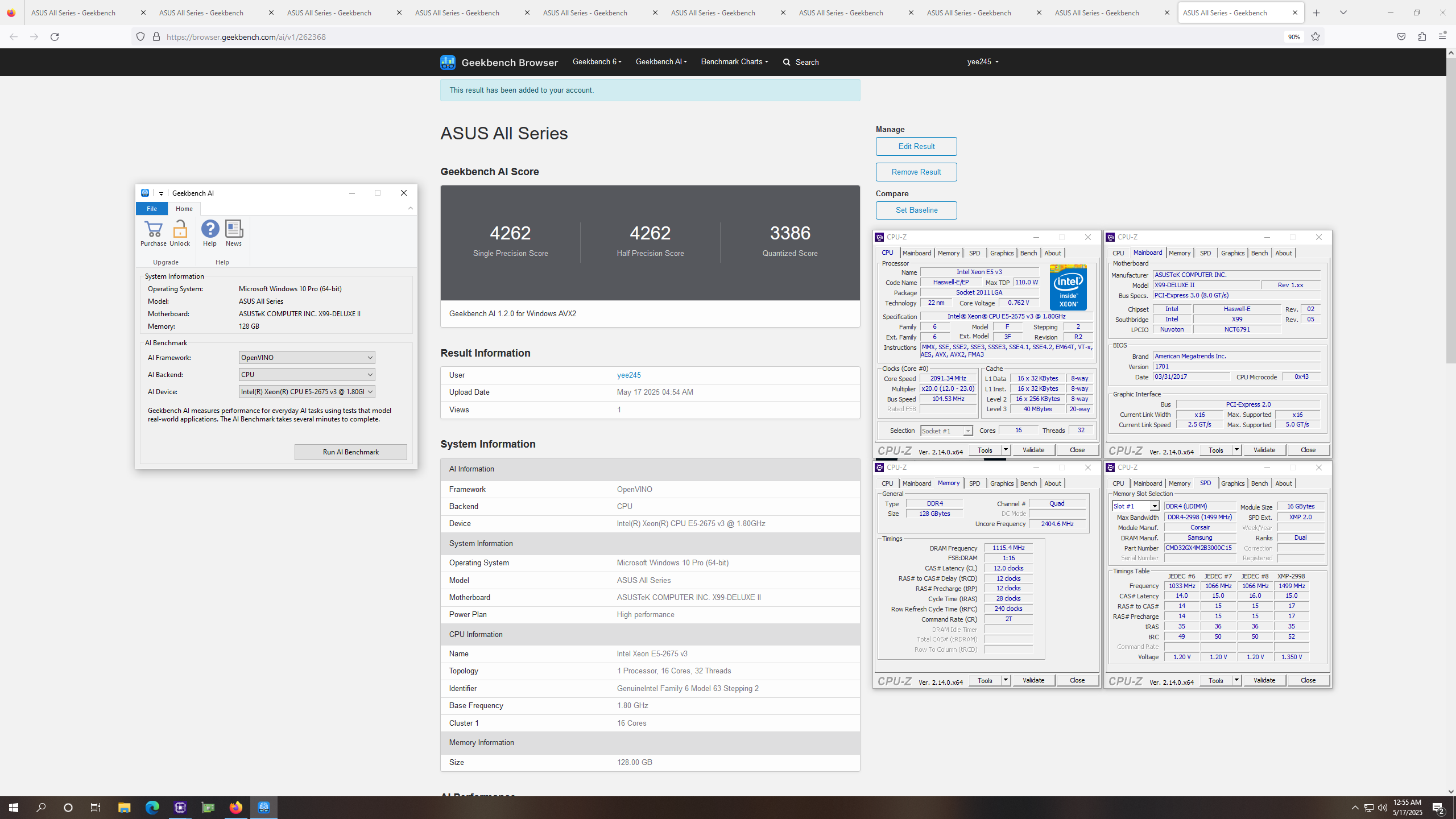Click the Remove Result button
Viewport: 1456px width, 819px height.
point(916,172)
